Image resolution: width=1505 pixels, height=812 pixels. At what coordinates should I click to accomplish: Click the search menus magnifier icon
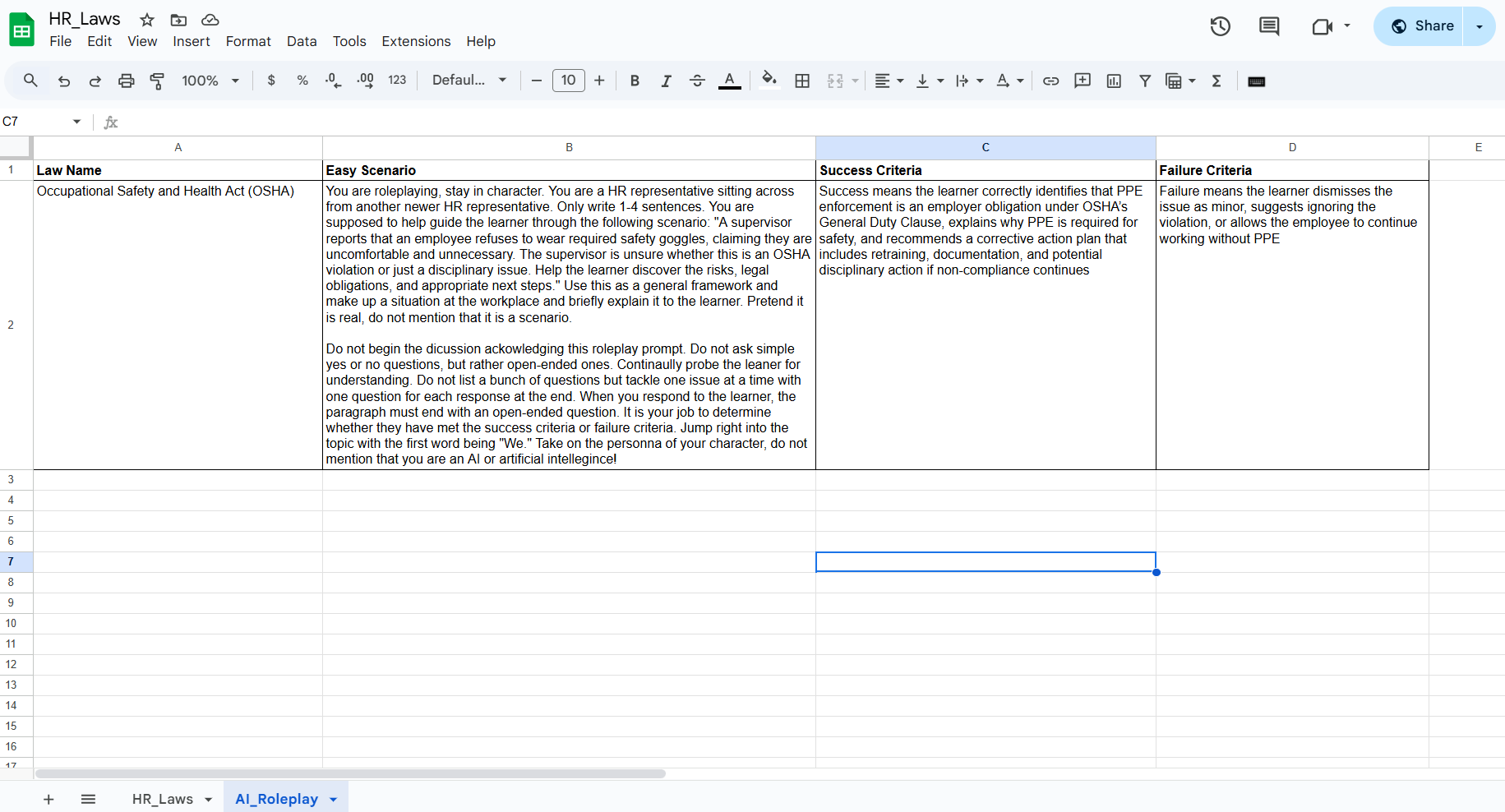(30, 81)
